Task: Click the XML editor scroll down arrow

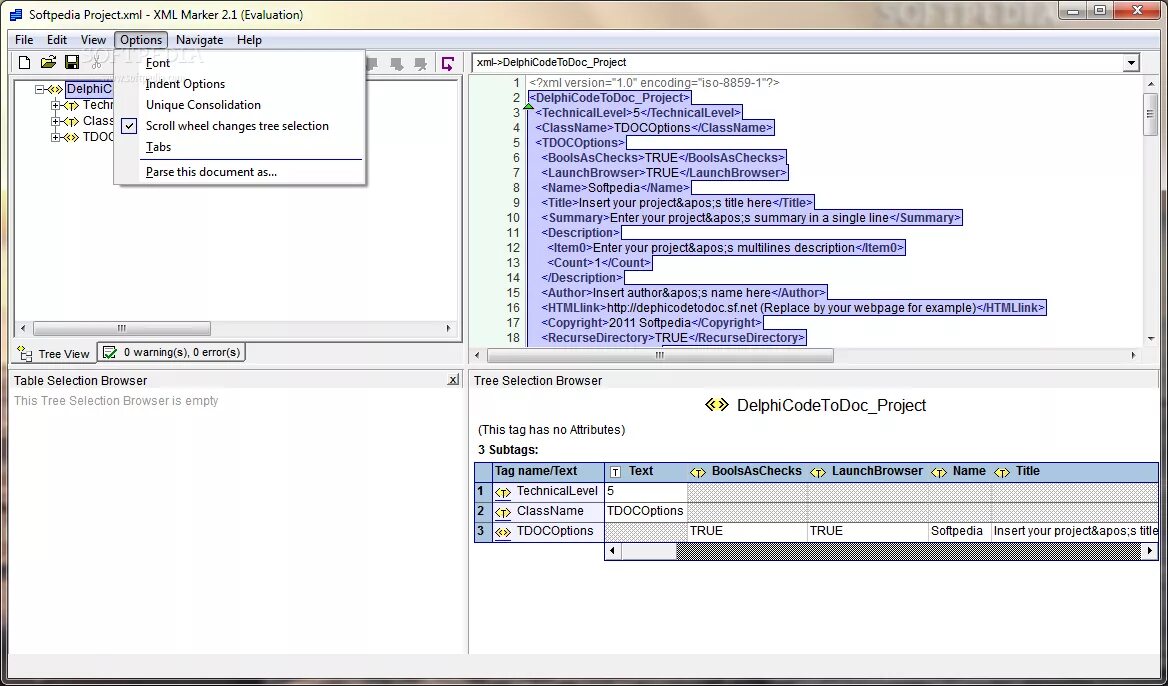Action: (1151, 338)
